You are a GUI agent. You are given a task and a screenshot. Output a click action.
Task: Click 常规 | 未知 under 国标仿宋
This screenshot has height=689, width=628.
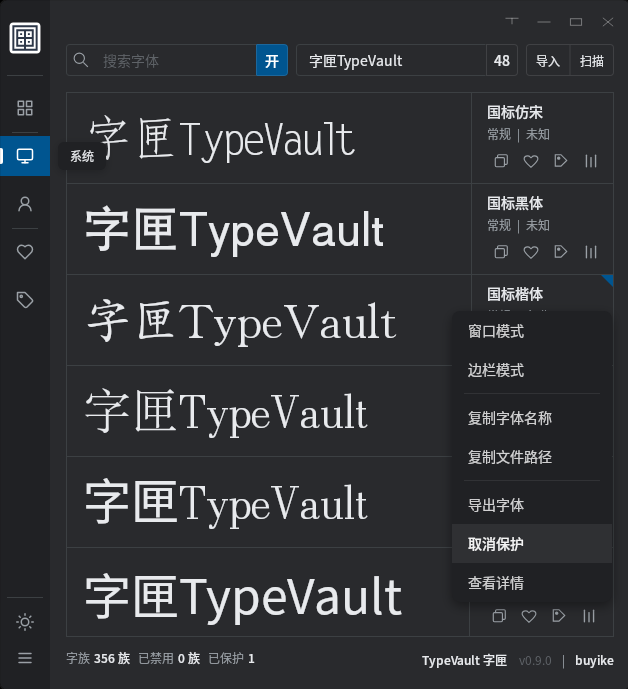tap(518, 134)
